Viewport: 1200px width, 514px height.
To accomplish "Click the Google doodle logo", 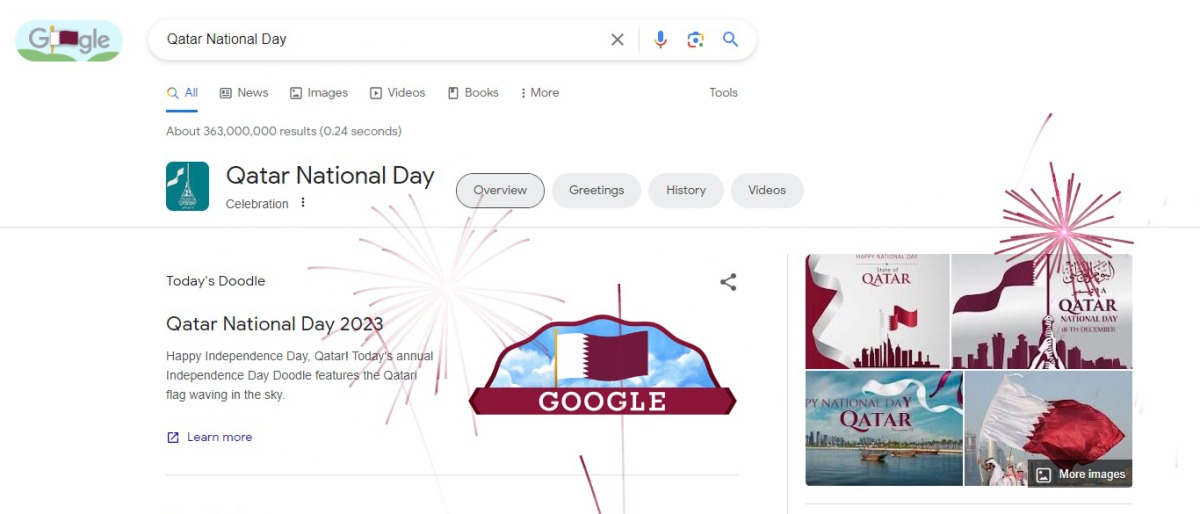I will coord(69,41).
